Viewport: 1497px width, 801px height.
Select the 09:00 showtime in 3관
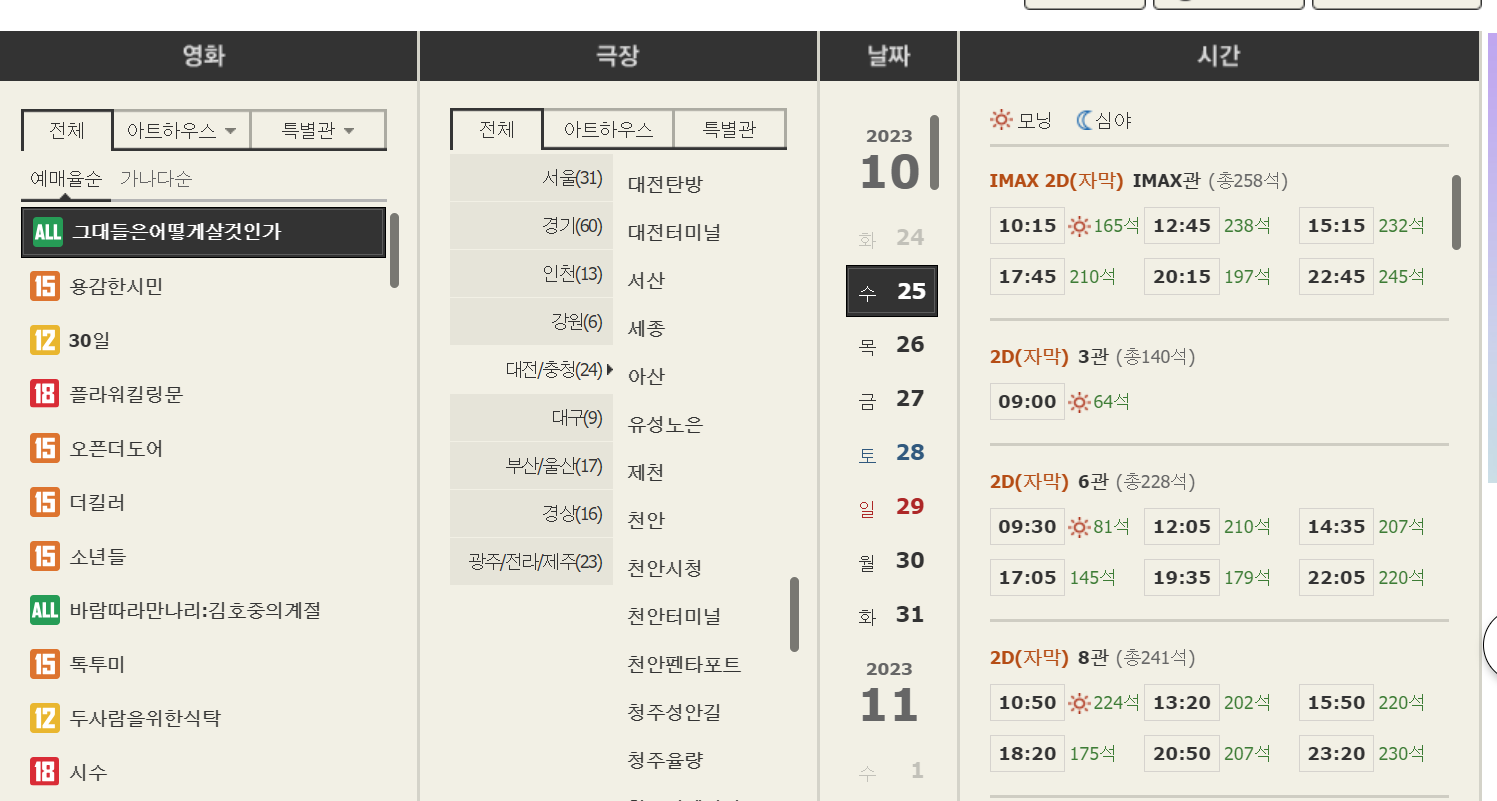point(1027,402)
